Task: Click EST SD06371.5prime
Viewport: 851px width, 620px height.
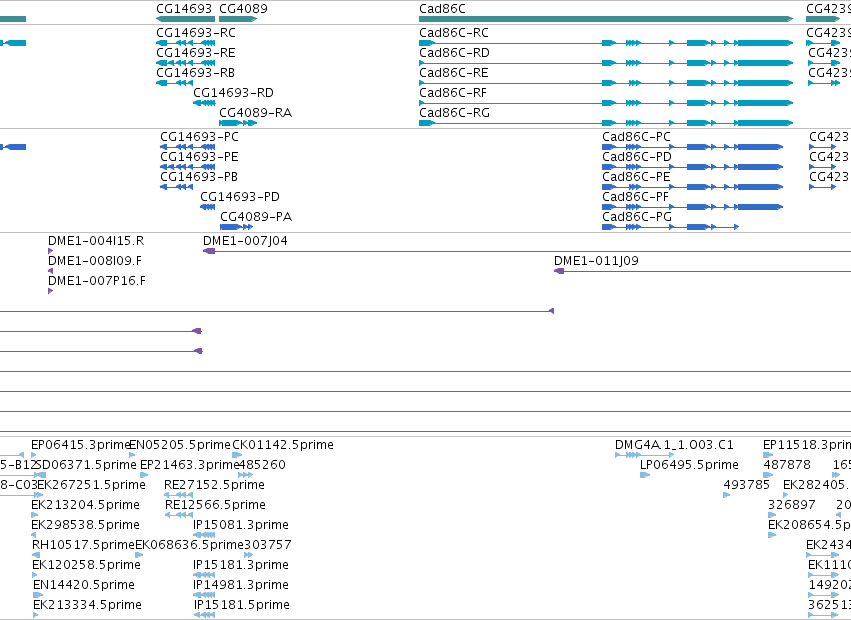Action: (x=86, y=465)
